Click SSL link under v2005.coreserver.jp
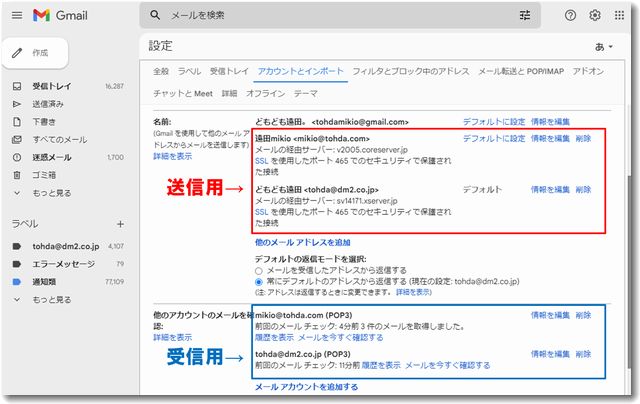Viewport: 640px width, 404px height. click(262, 161)
